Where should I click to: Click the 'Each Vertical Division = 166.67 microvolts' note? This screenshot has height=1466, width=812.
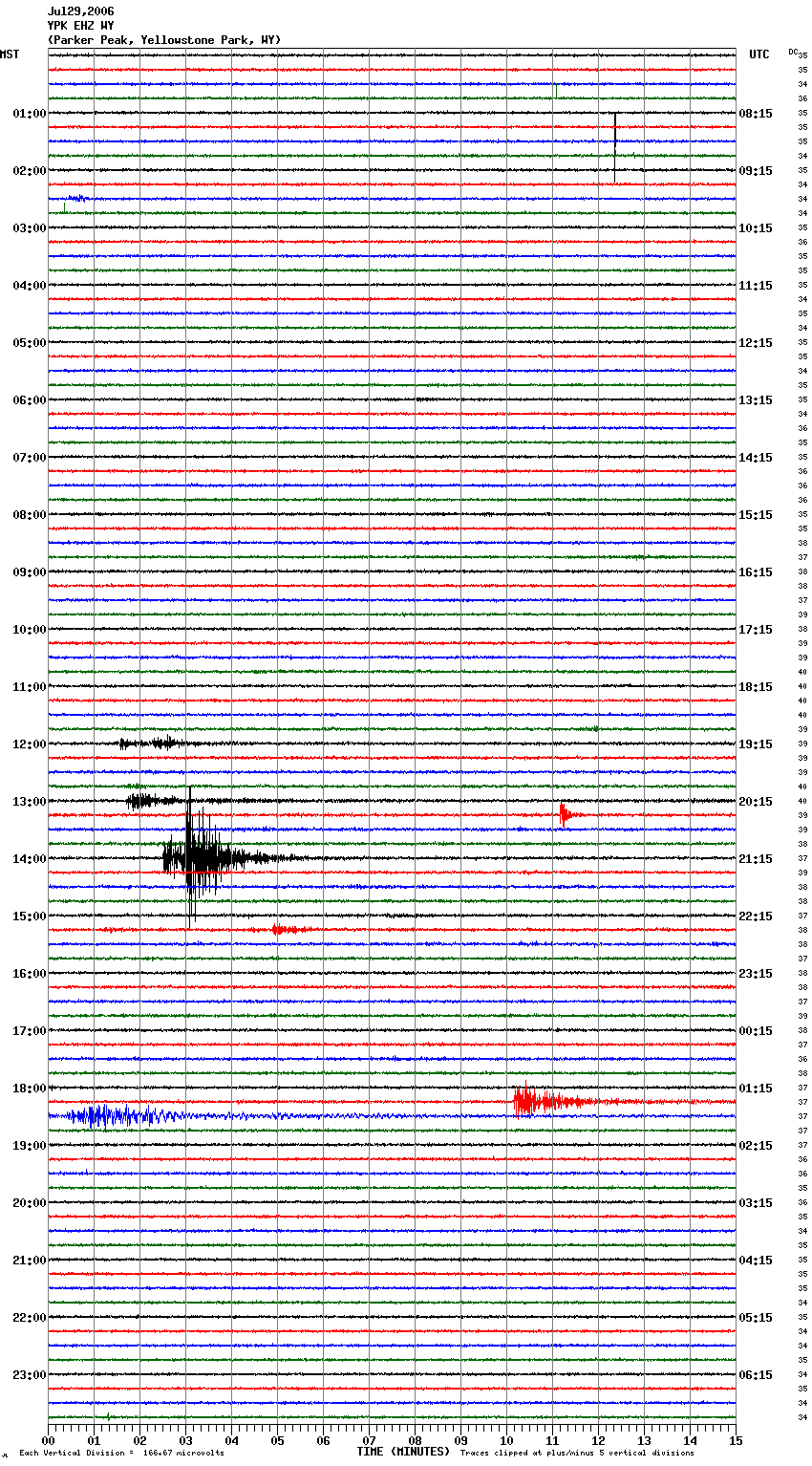pos(121,1454)
